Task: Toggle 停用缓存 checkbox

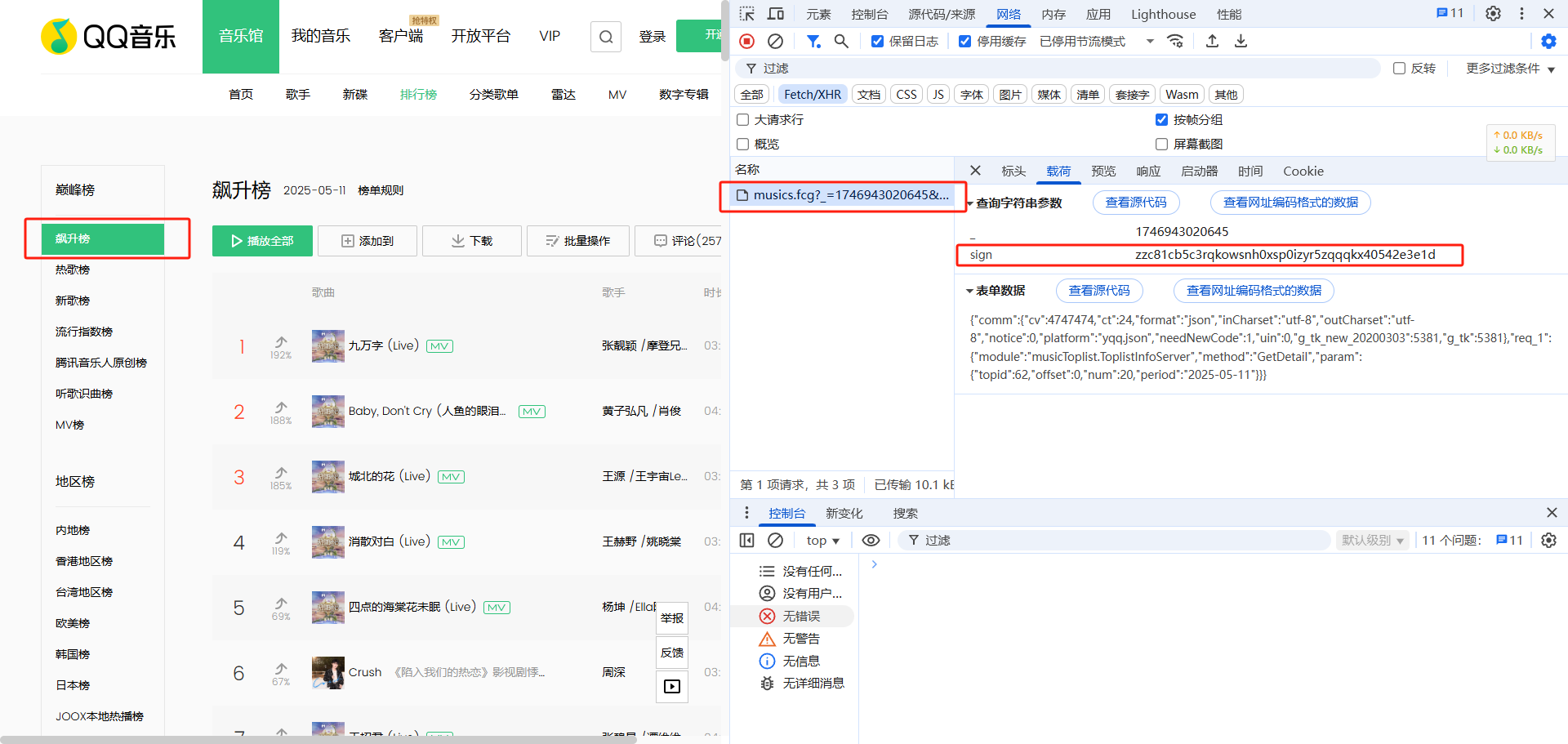Action: [965, 41]
